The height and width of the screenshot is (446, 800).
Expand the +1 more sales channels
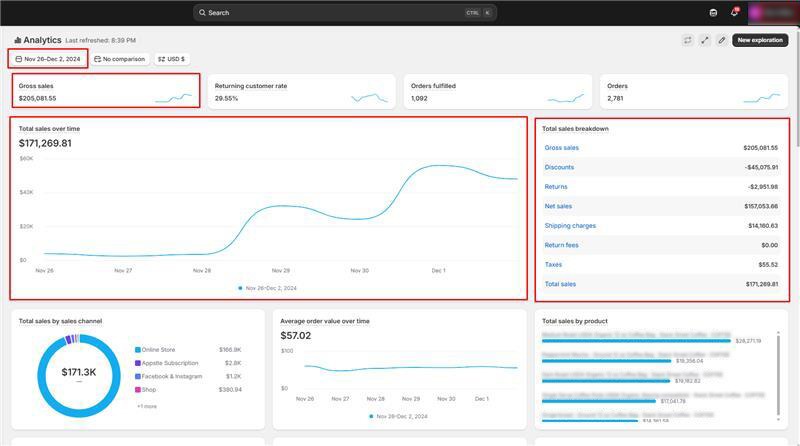146,406
